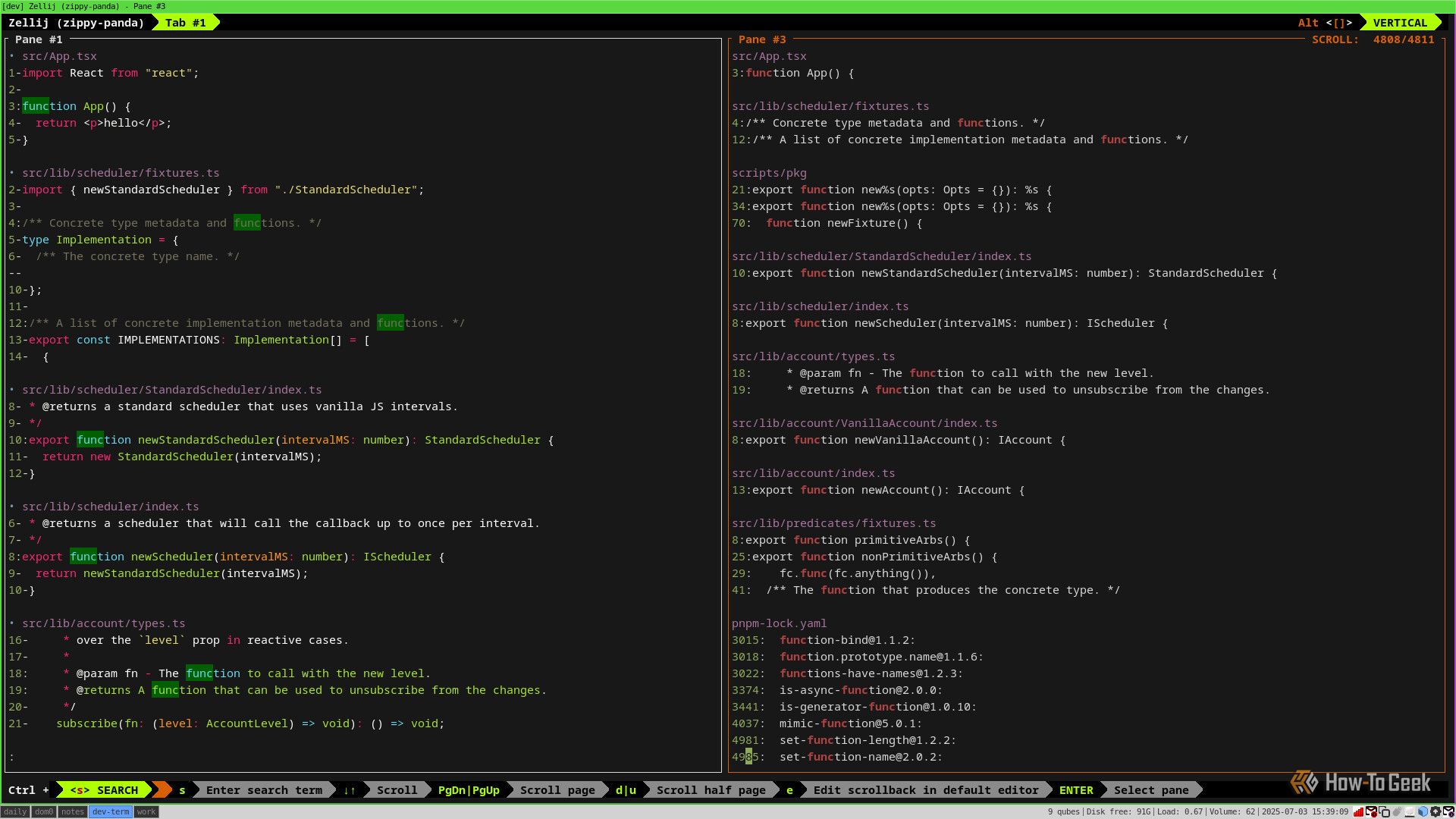Click src/lib/scheduler/fixtures.ts path in Pane #1
1456x819 pixels.
click(121, 173)
